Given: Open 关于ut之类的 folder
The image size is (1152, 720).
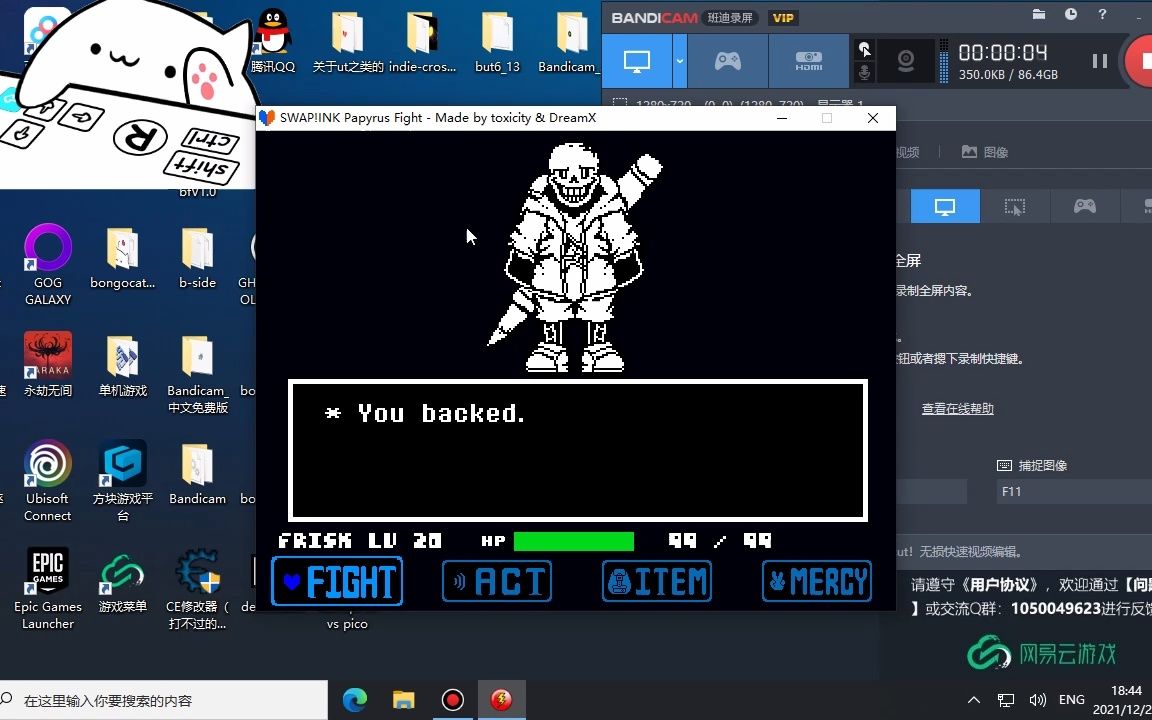Looking at the screenshot, I should click(348, 40).
